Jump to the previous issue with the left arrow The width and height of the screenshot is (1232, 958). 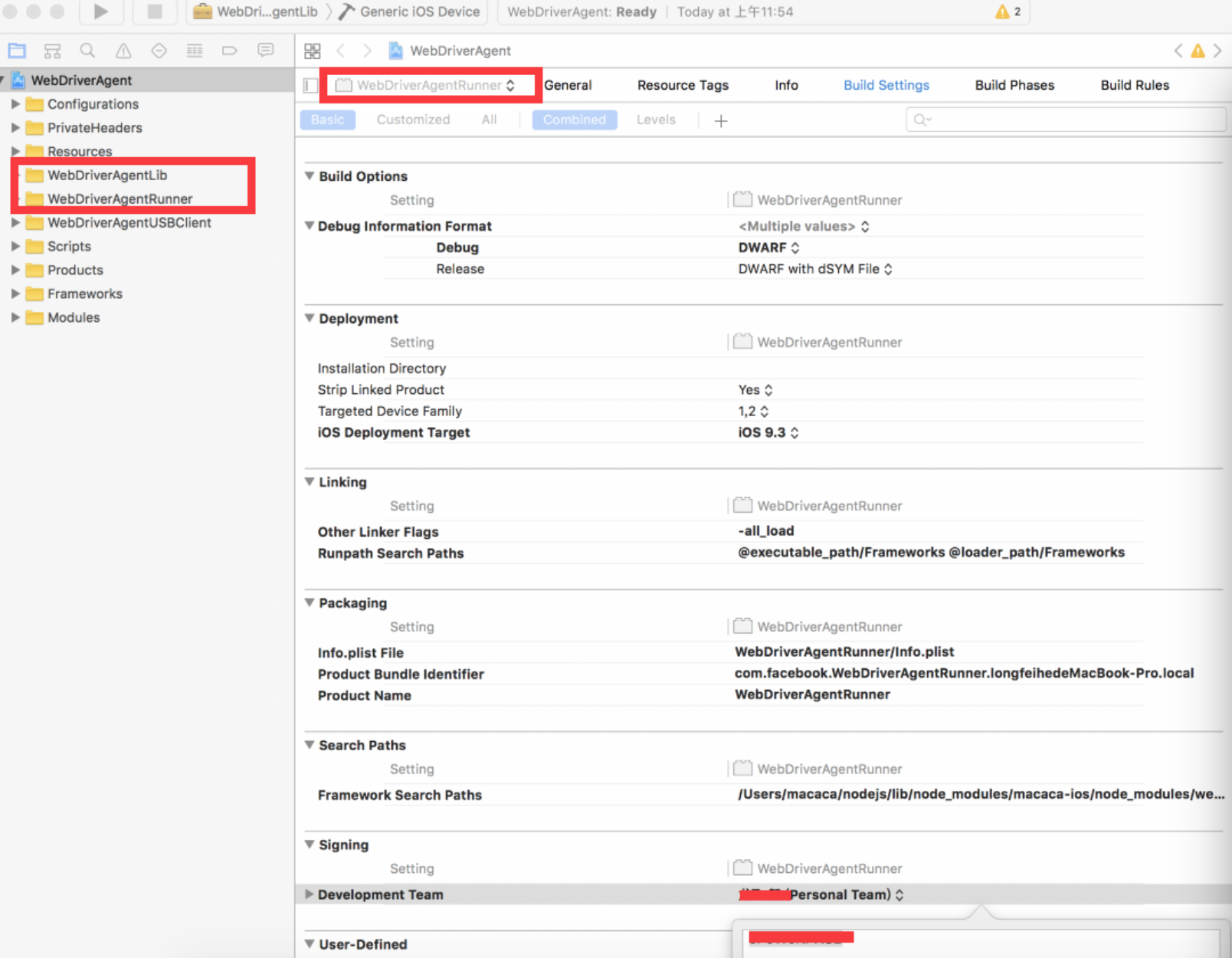click(x=1178, y=51)
